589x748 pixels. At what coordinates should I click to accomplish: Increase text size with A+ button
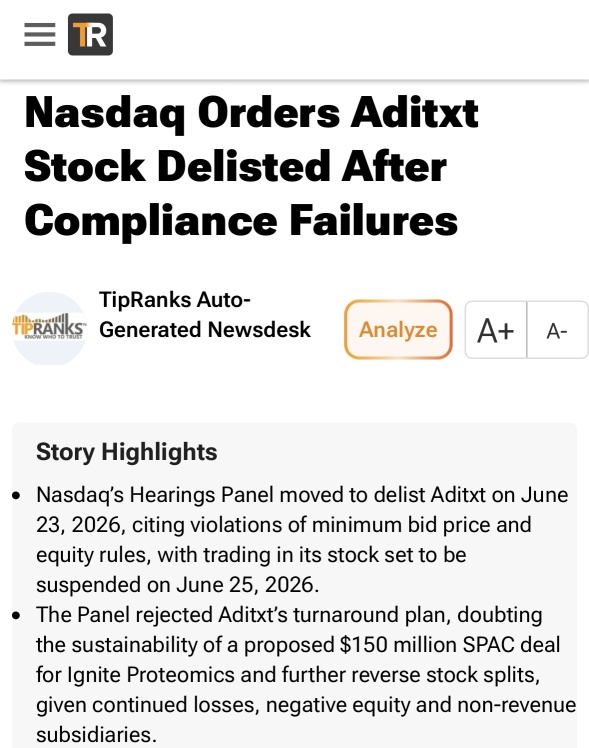coord(496,330)
